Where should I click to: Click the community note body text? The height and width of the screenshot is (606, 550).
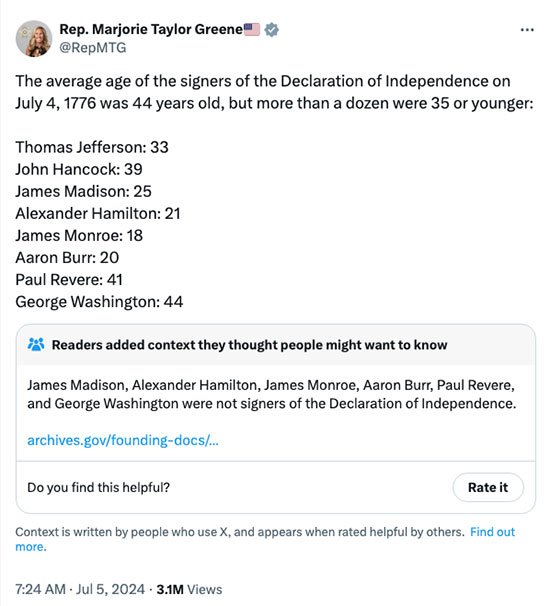tap(272, 394)
